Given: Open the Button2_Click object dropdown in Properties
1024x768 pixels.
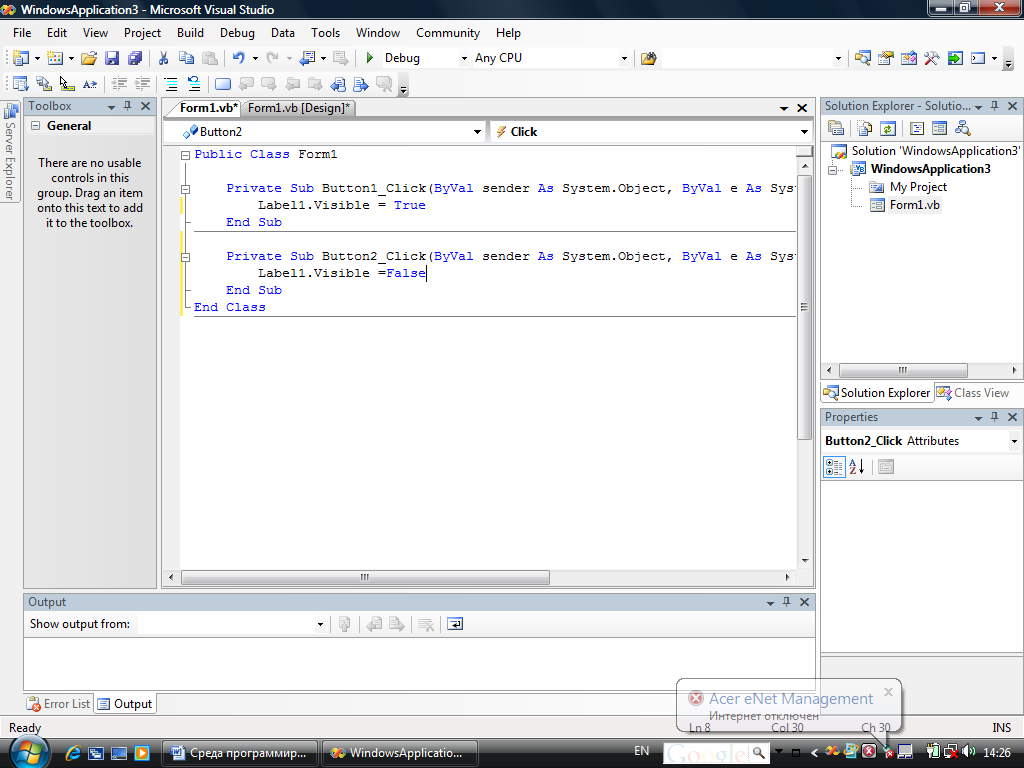Looking at the screenshot, I should [x=1014, y=441].
